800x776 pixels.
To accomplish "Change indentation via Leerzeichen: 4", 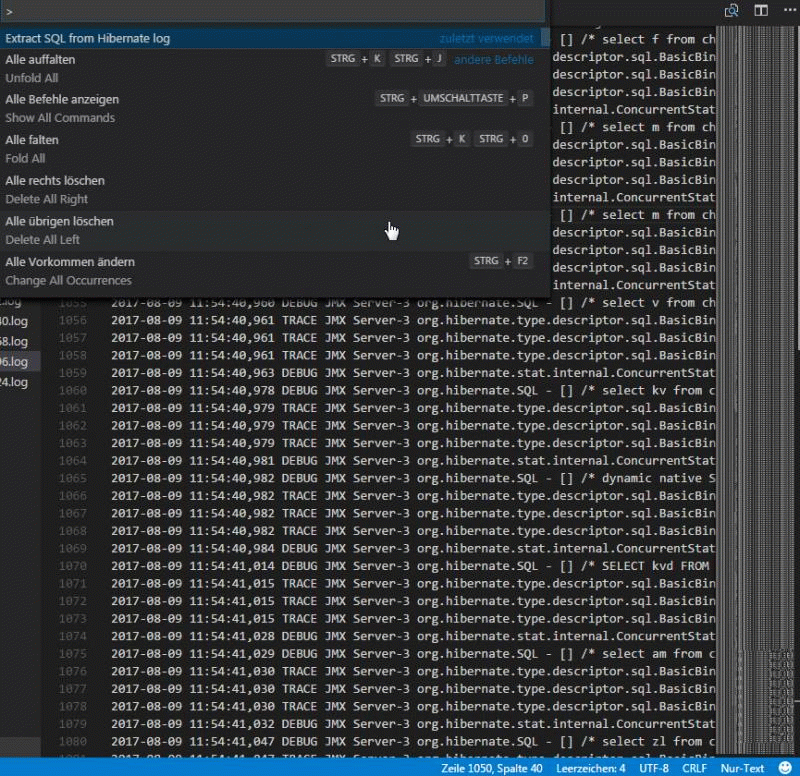I will pos(588,768).
